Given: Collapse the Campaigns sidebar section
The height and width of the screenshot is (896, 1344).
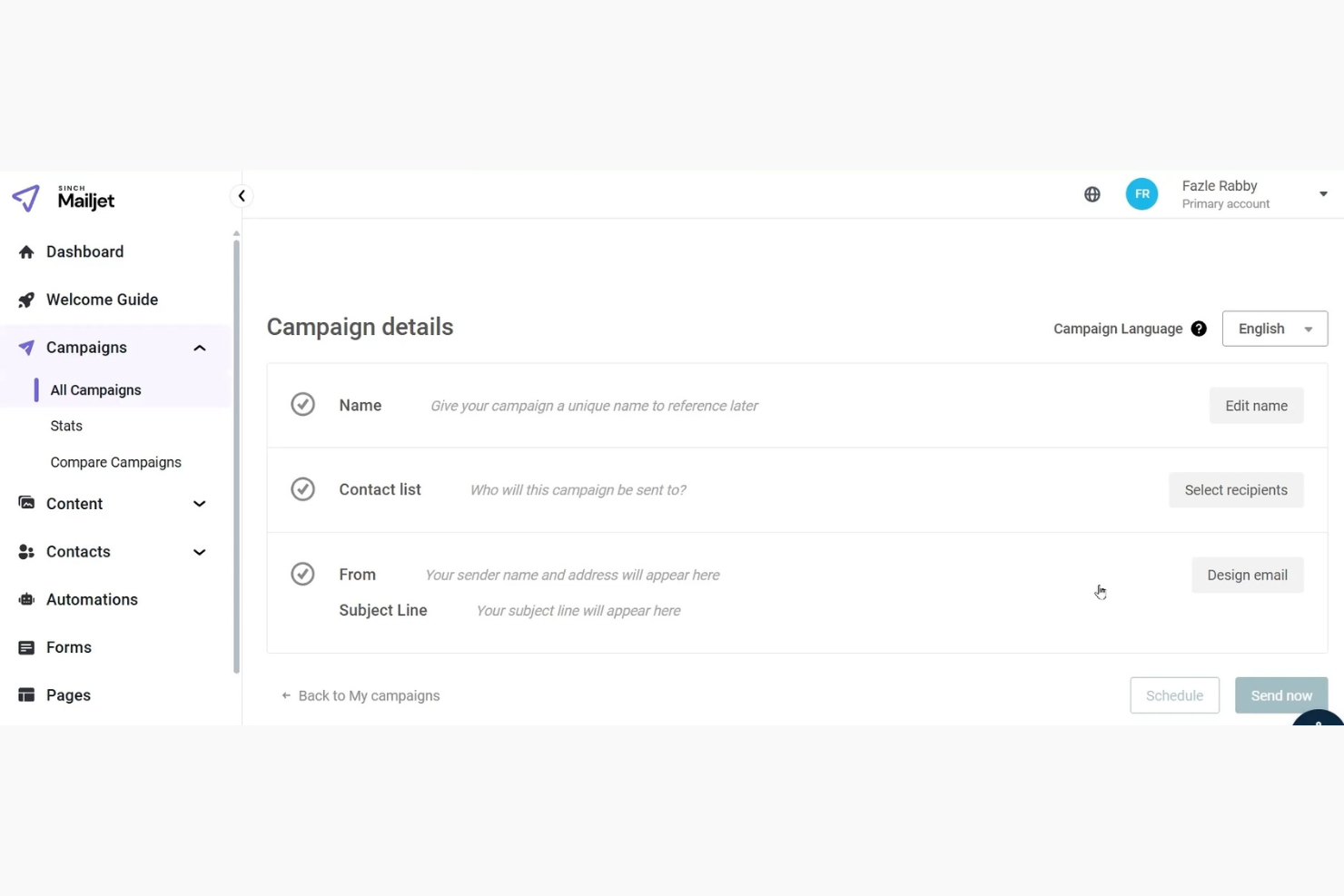Looking at the screenshot, I should click(x=199, y=347).
